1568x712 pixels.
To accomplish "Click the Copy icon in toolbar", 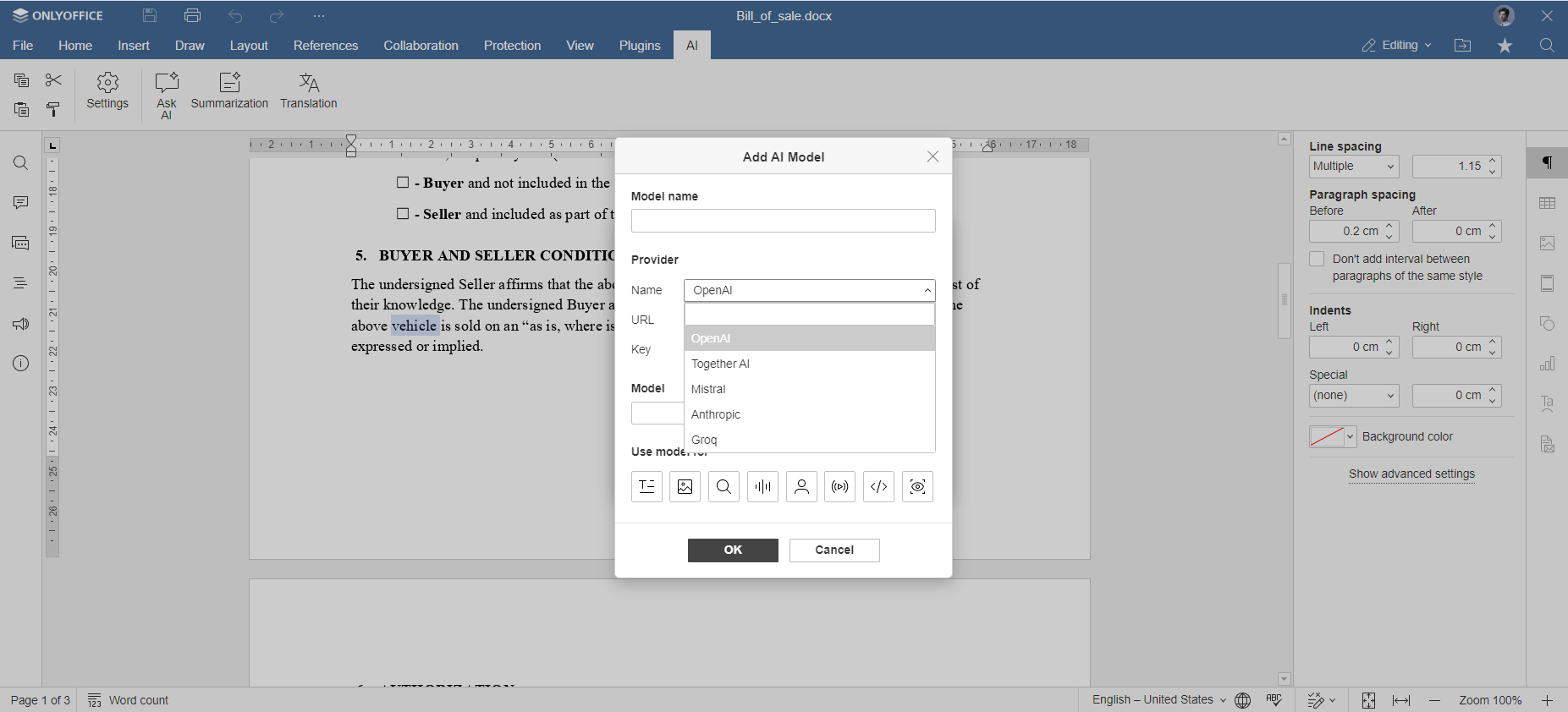I will [x=22, y=80].
